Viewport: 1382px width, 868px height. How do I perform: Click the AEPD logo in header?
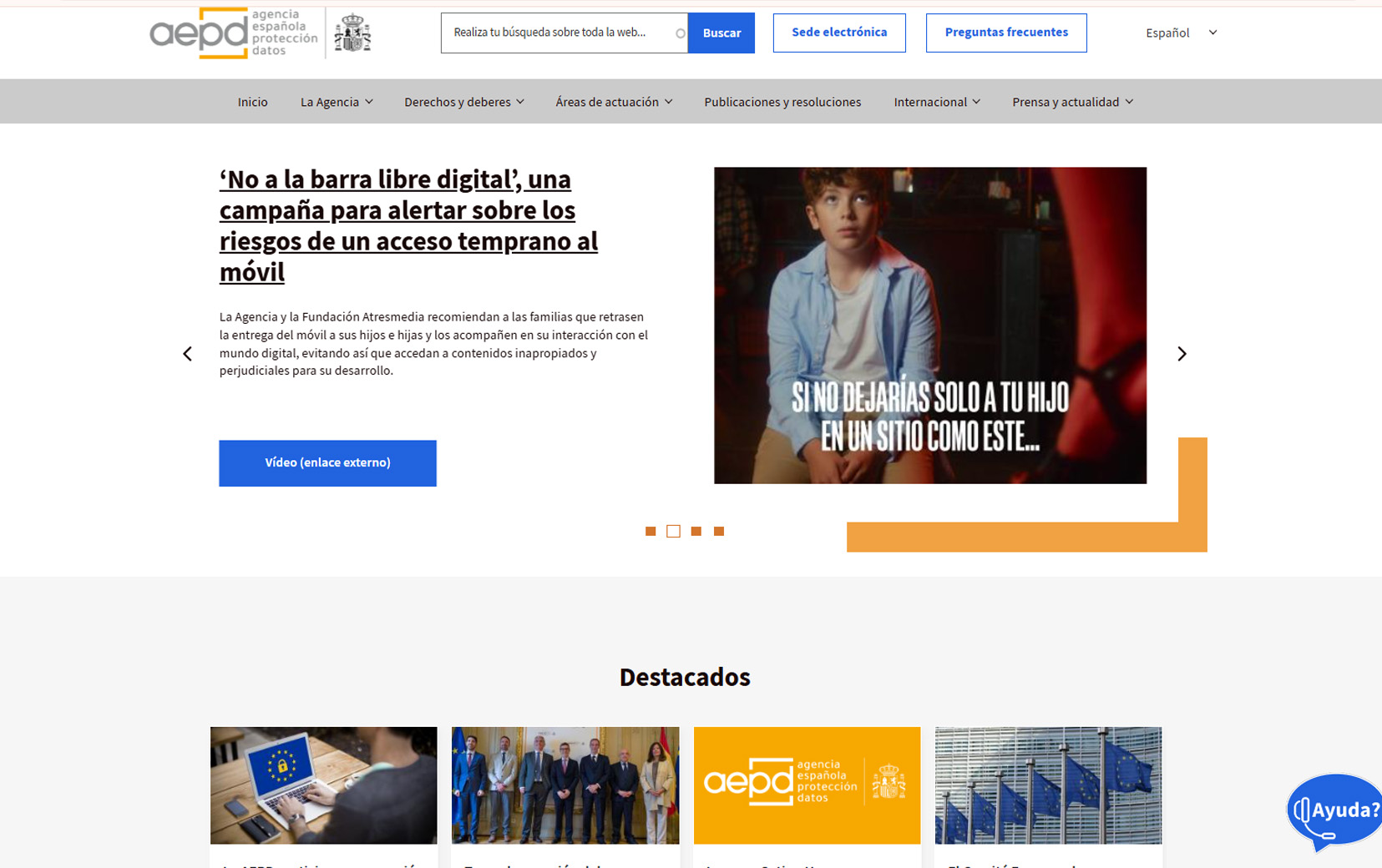coord(234,33)
